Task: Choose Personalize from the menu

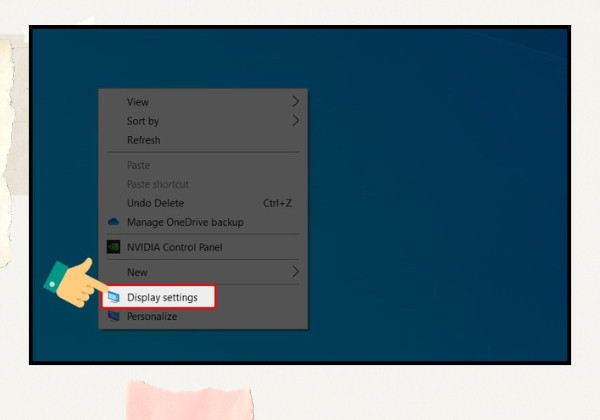Action: coord(203,316)
